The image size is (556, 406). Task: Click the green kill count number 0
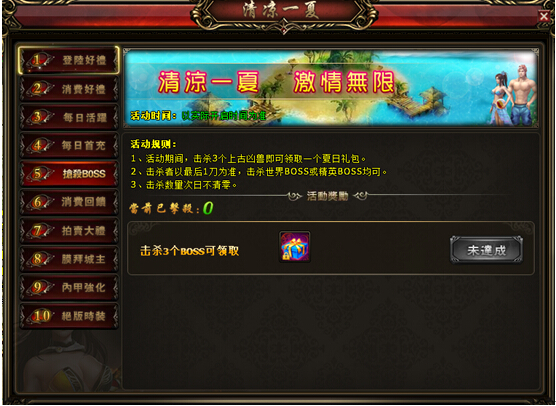click(208, 208)
